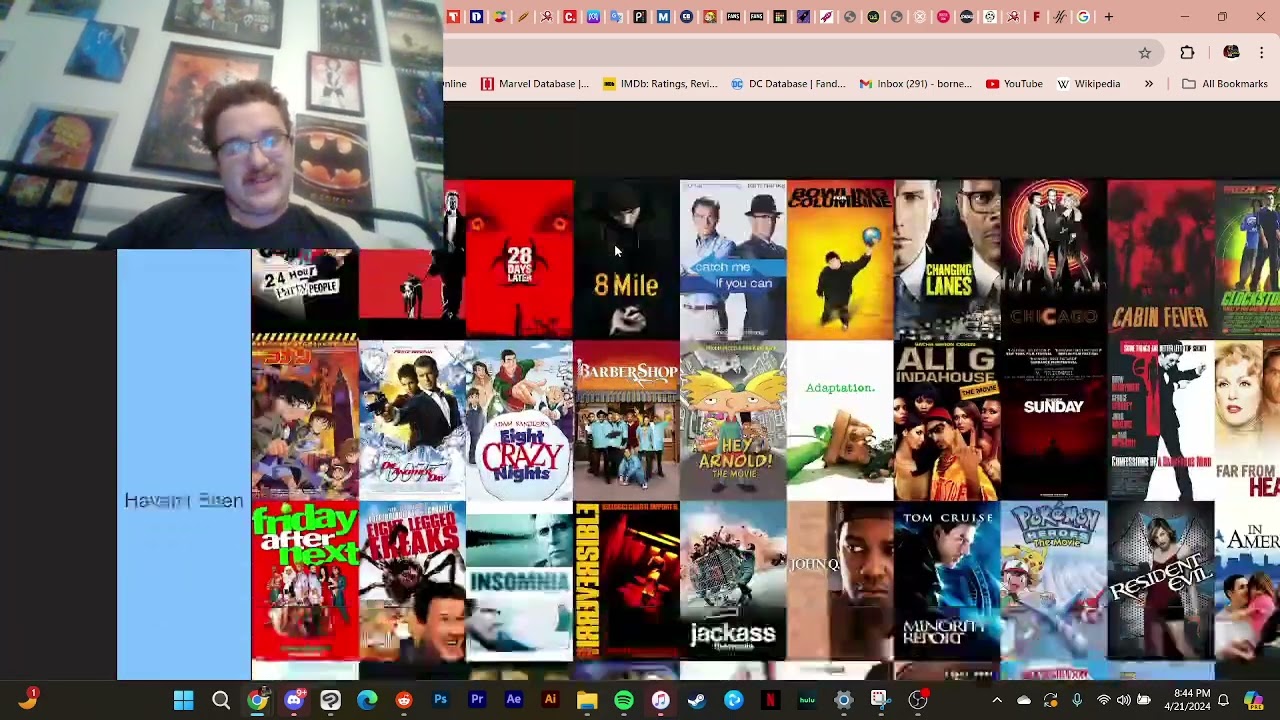Open taskbar Search
Viewport: 1280px width, 720px height.
point(221,700)
